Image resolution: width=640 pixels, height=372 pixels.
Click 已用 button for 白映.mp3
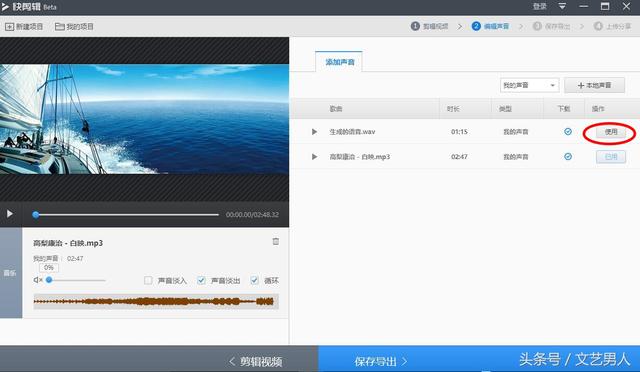pos(611,157)
